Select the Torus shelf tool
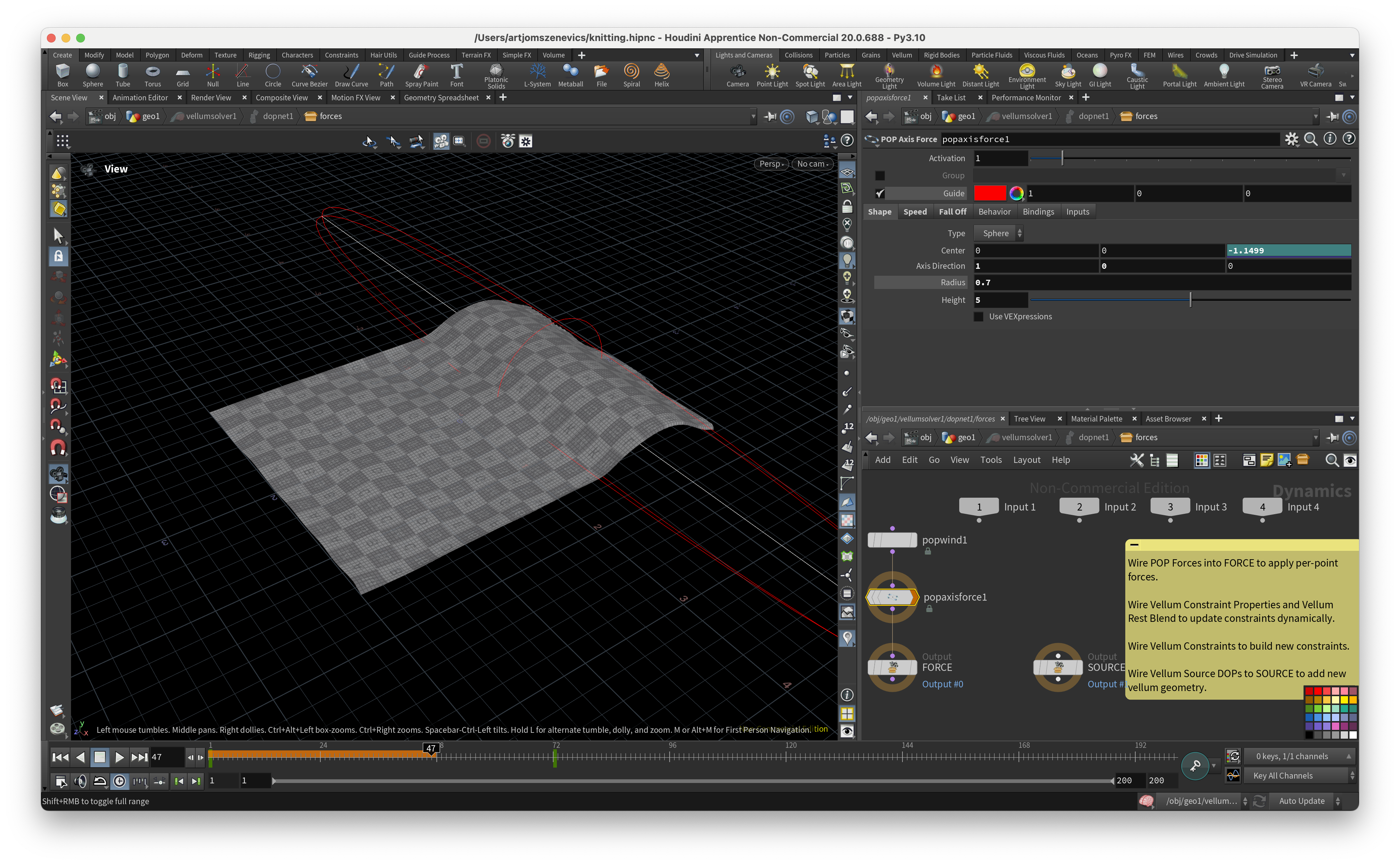The height and width of the screenshot is (865, 1400). [x=152, y=75]
